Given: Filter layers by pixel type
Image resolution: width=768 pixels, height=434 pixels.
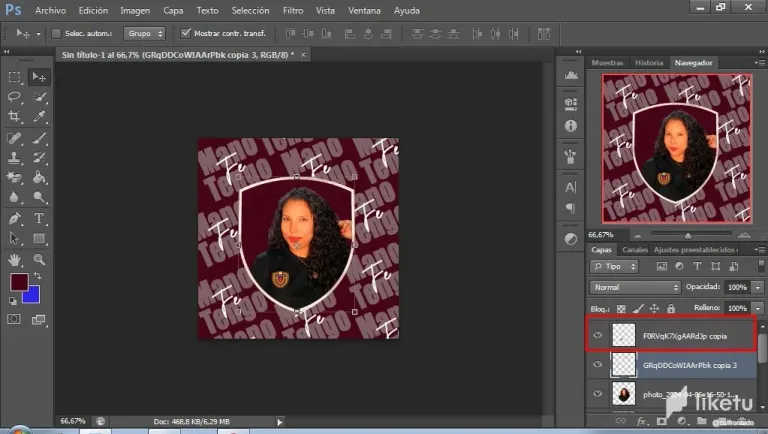Looking at the screenshot, I should [662, 266].
